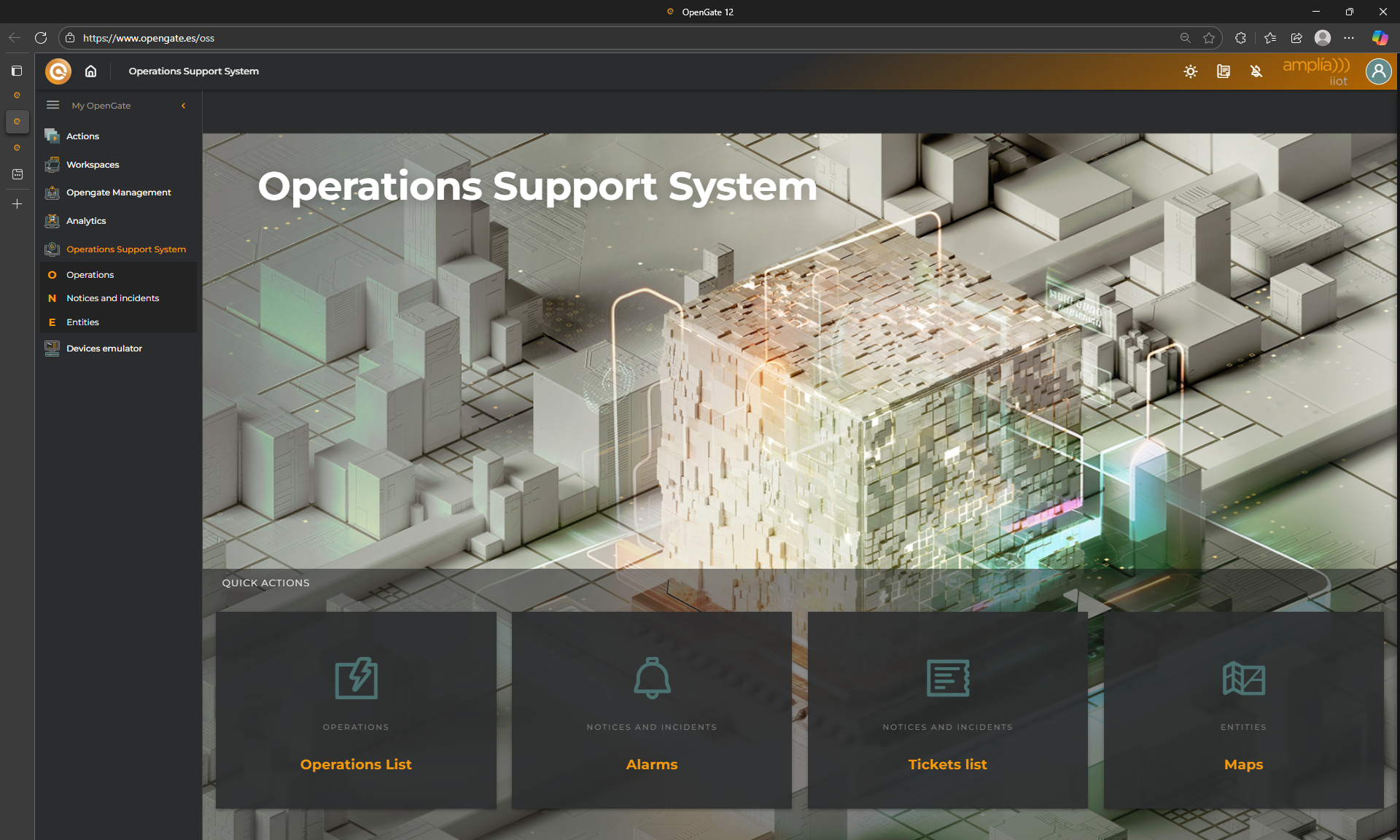Image resolution: width=1400 pixels, height=840 pixels.
Task: Toggle the muted notifications bell icon
Action: (1256, 71)
